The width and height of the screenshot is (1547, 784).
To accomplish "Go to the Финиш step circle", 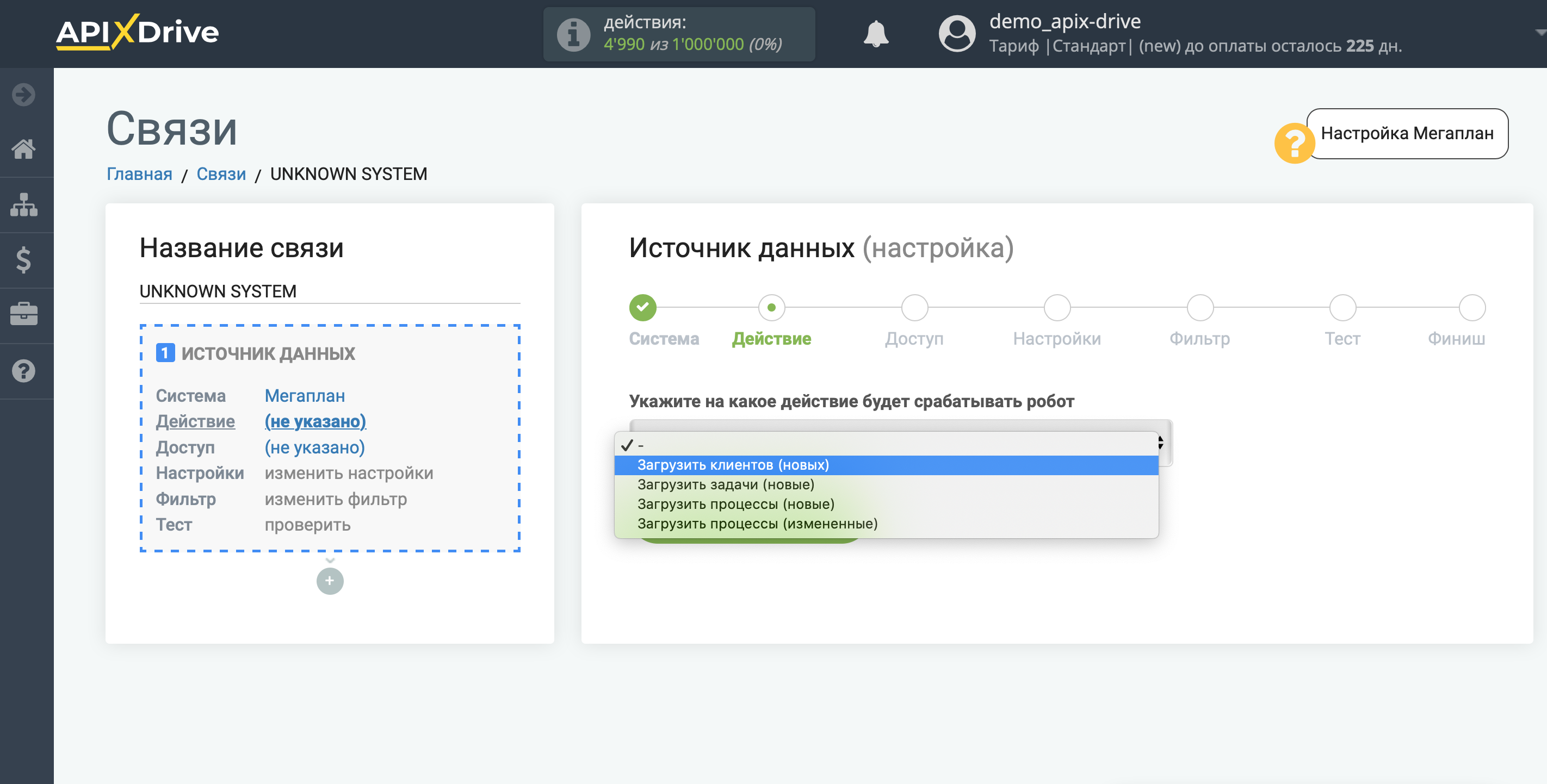I will coord(1472,307).
